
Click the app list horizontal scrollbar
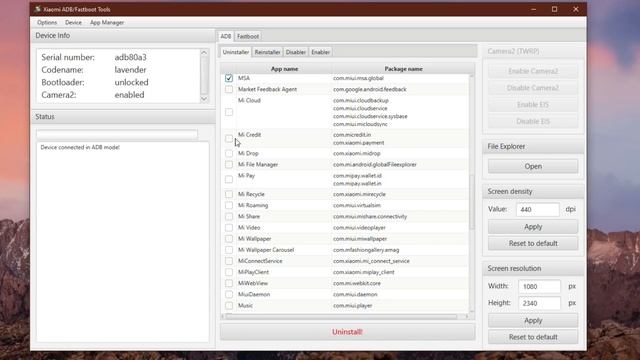[341, 316]
